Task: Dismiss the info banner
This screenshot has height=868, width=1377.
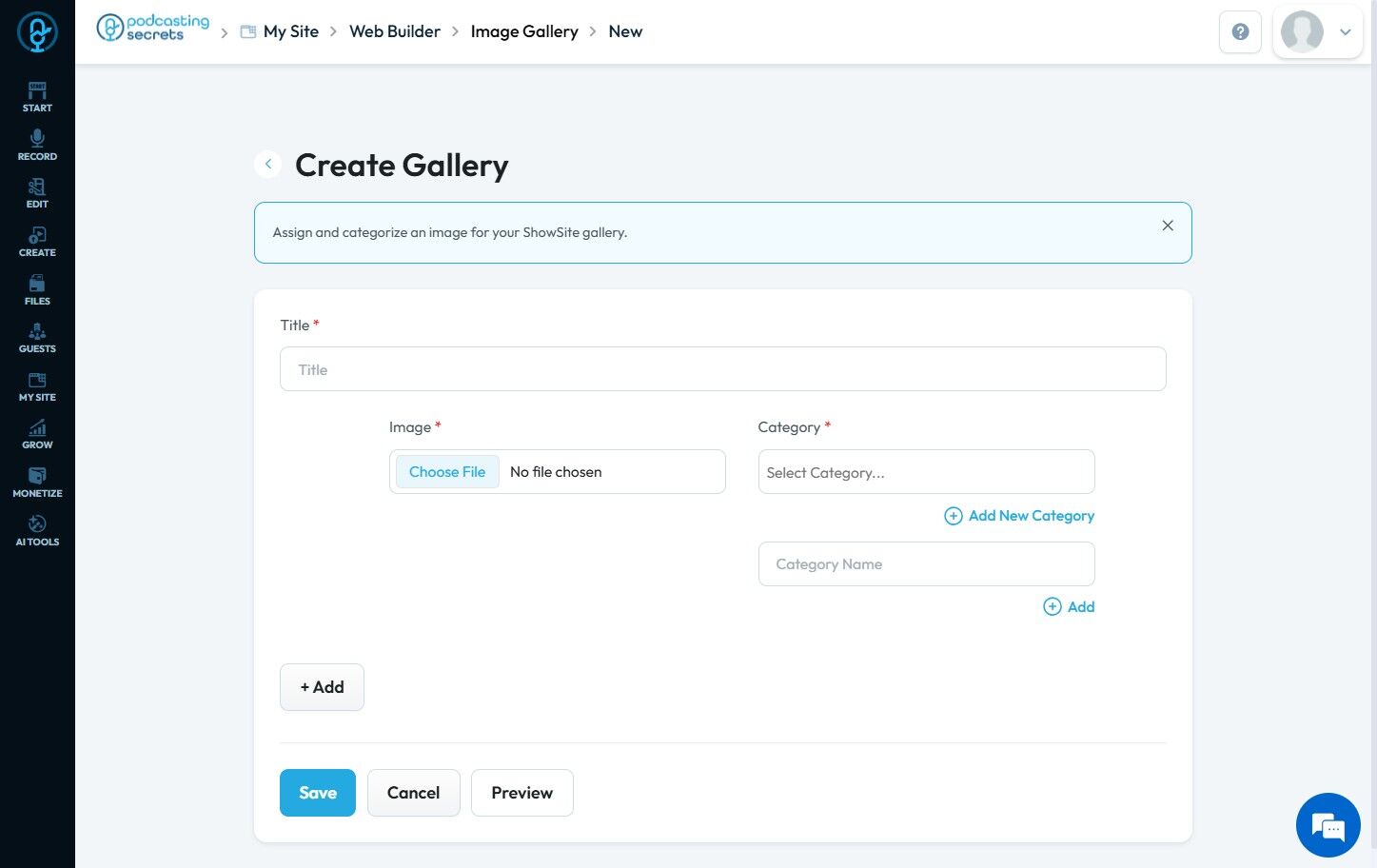Action: pos(1168,226)
